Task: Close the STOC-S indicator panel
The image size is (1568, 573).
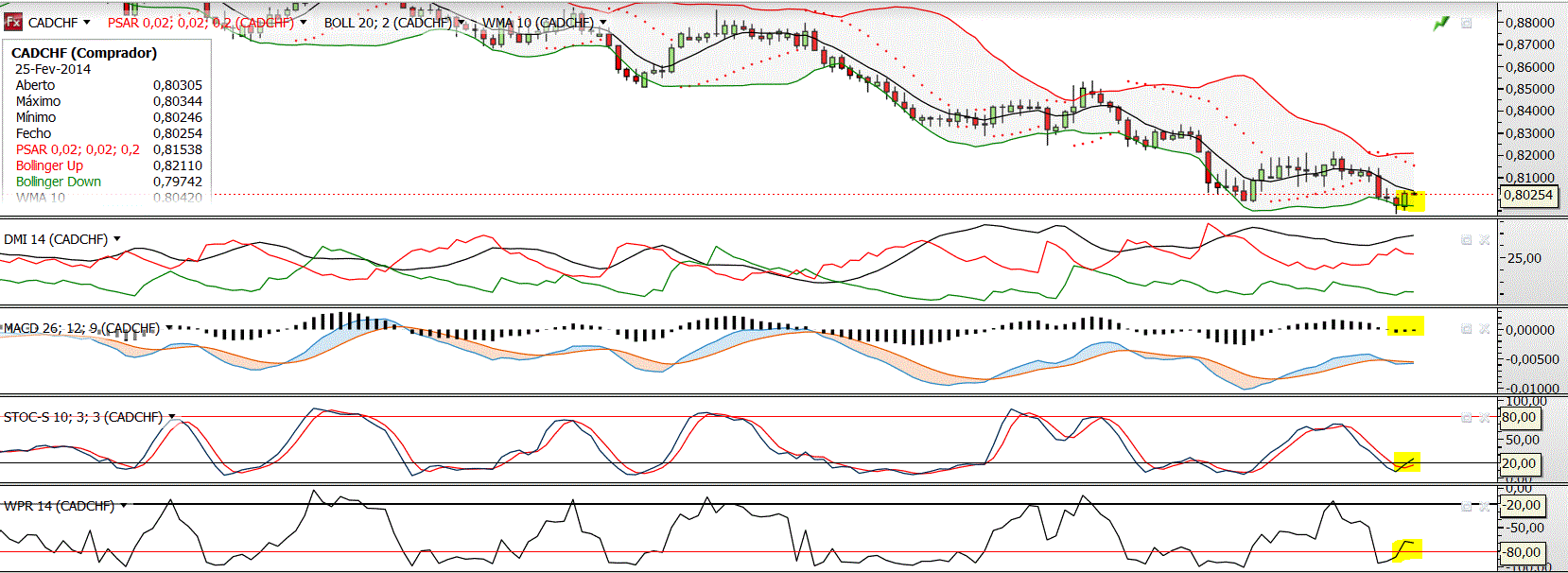Action: (1485, 417)
